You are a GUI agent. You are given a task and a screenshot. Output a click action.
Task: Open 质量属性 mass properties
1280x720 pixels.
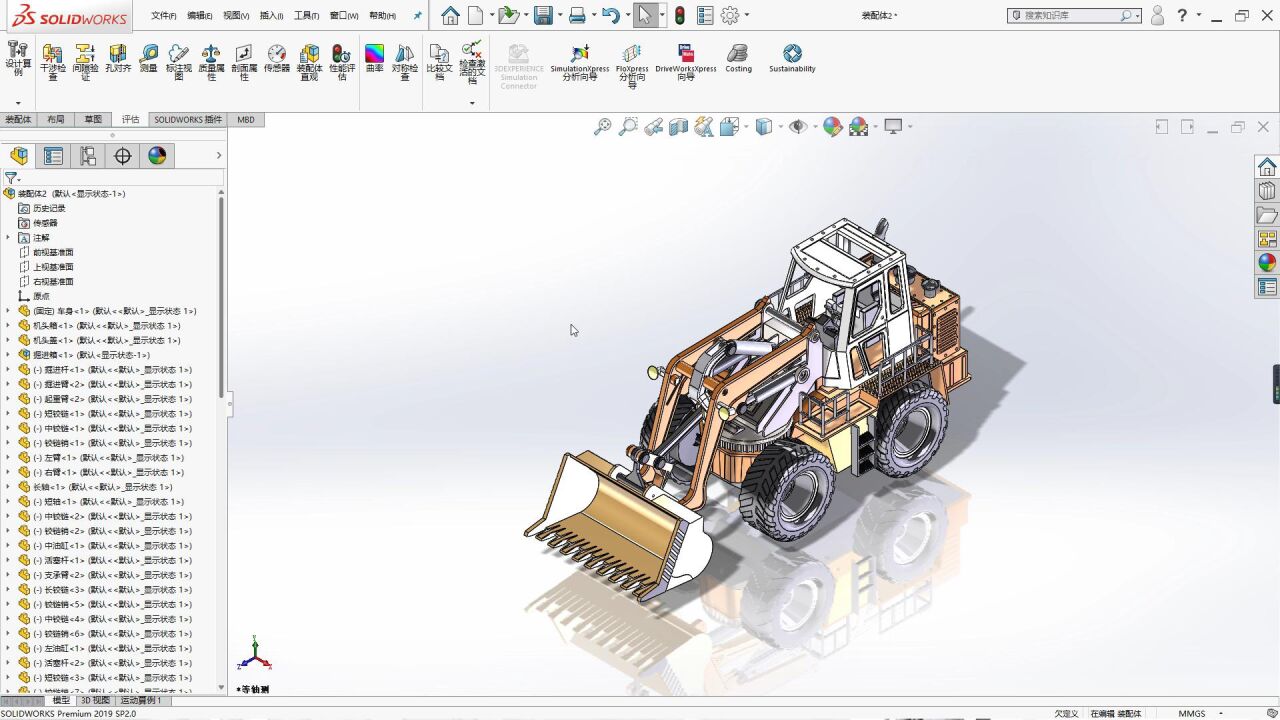pos(211,61)
